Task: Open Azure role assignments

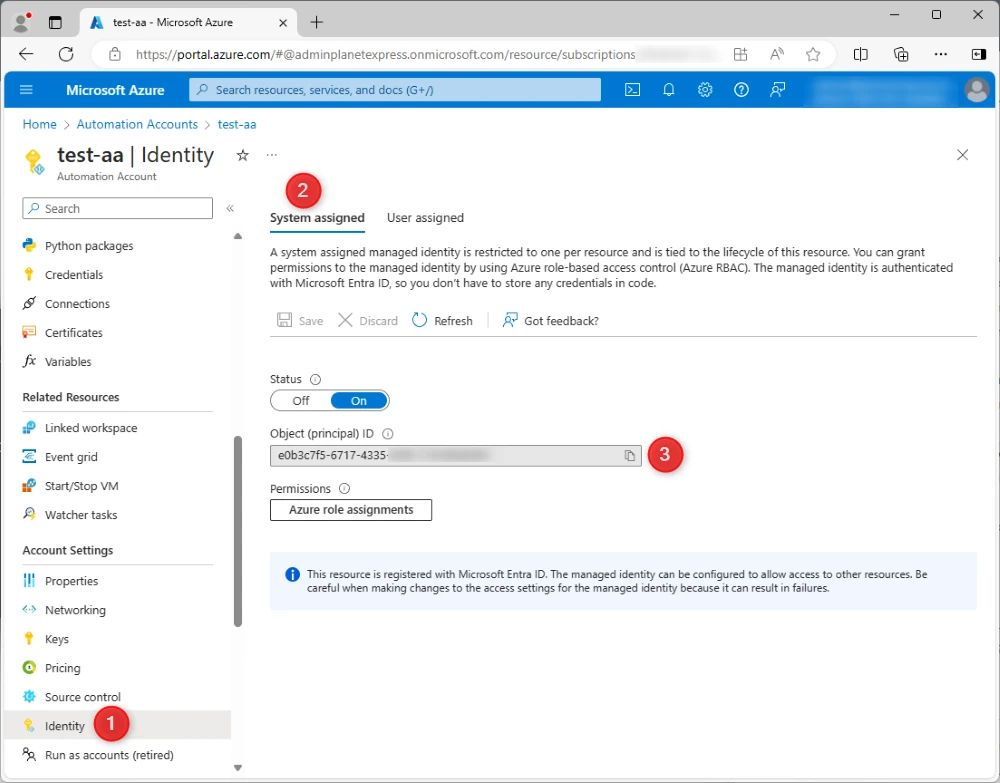Action: click(351, 510)
